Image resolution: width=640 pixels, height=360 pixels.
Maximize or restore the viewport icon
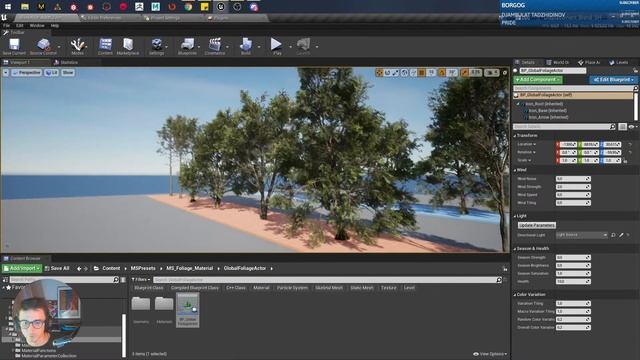505,73
